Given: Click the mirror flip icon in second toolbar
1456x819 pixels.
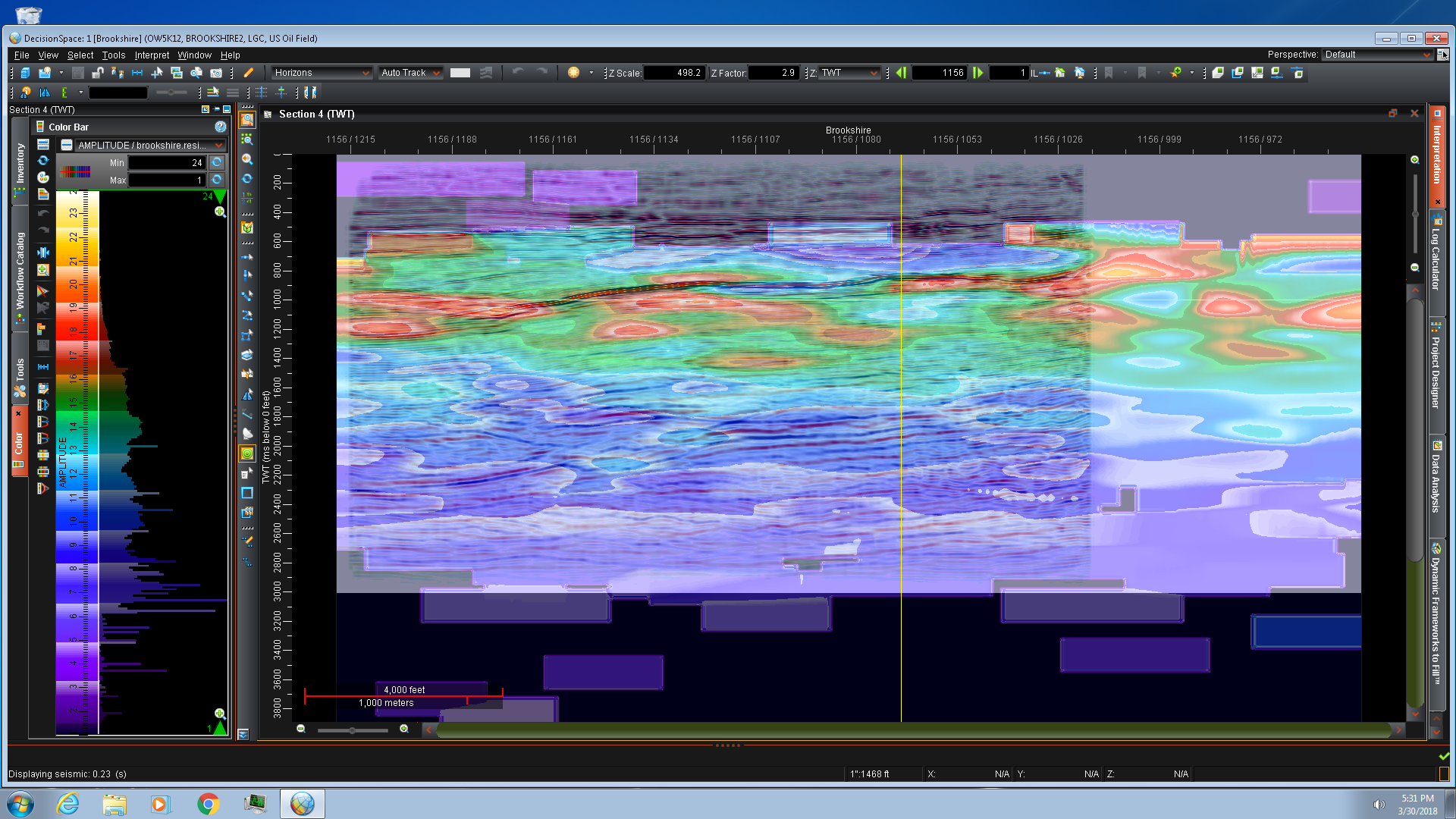Looking at the screenshot, I should click(45, 93).
